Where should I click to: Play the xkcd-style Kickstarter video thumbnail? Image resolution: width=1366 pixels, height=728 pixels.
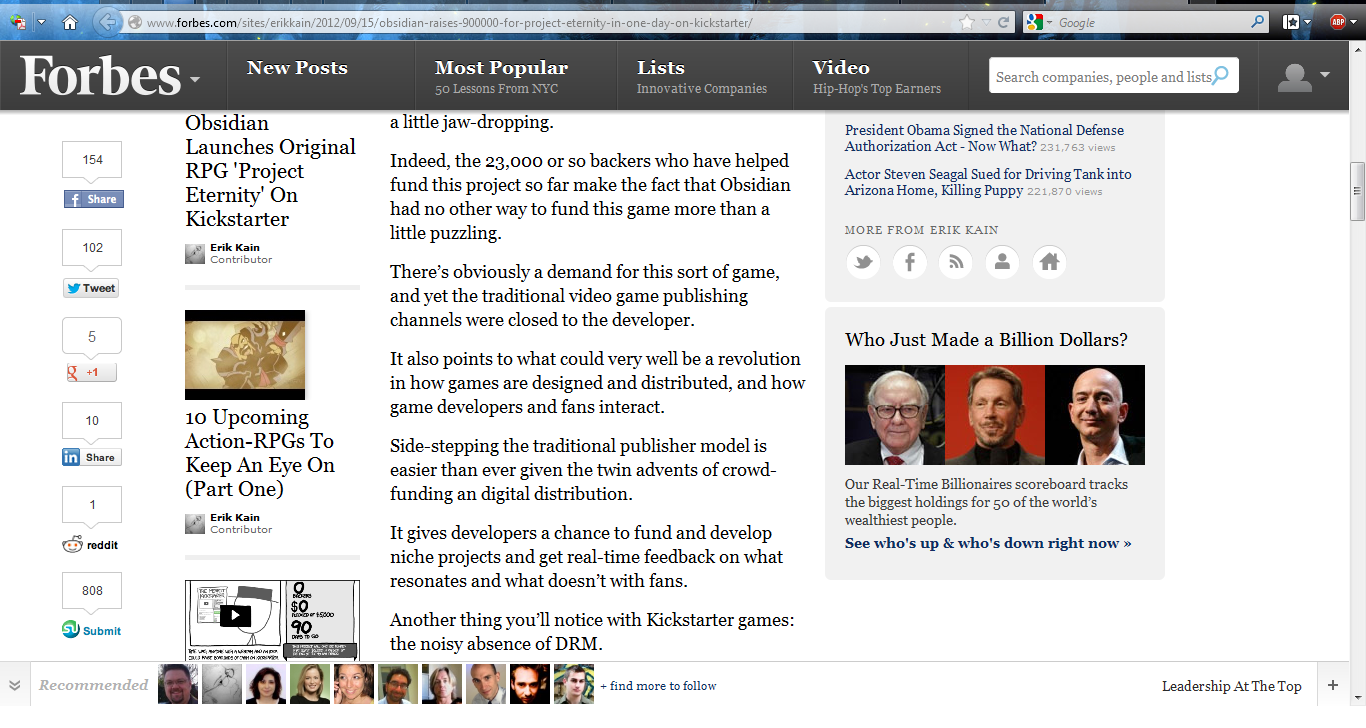tap(235, 615)
